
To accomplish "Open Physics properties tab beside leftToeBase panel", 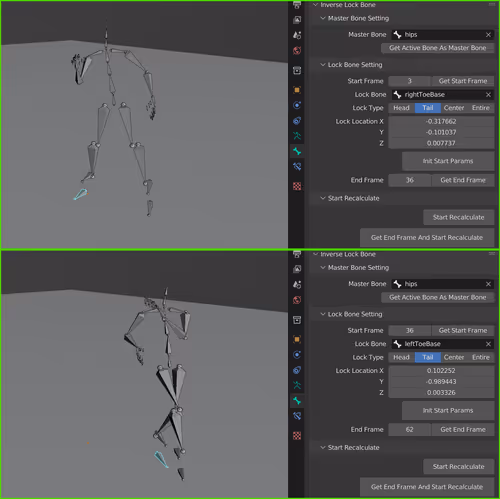I will pos(297,355).
